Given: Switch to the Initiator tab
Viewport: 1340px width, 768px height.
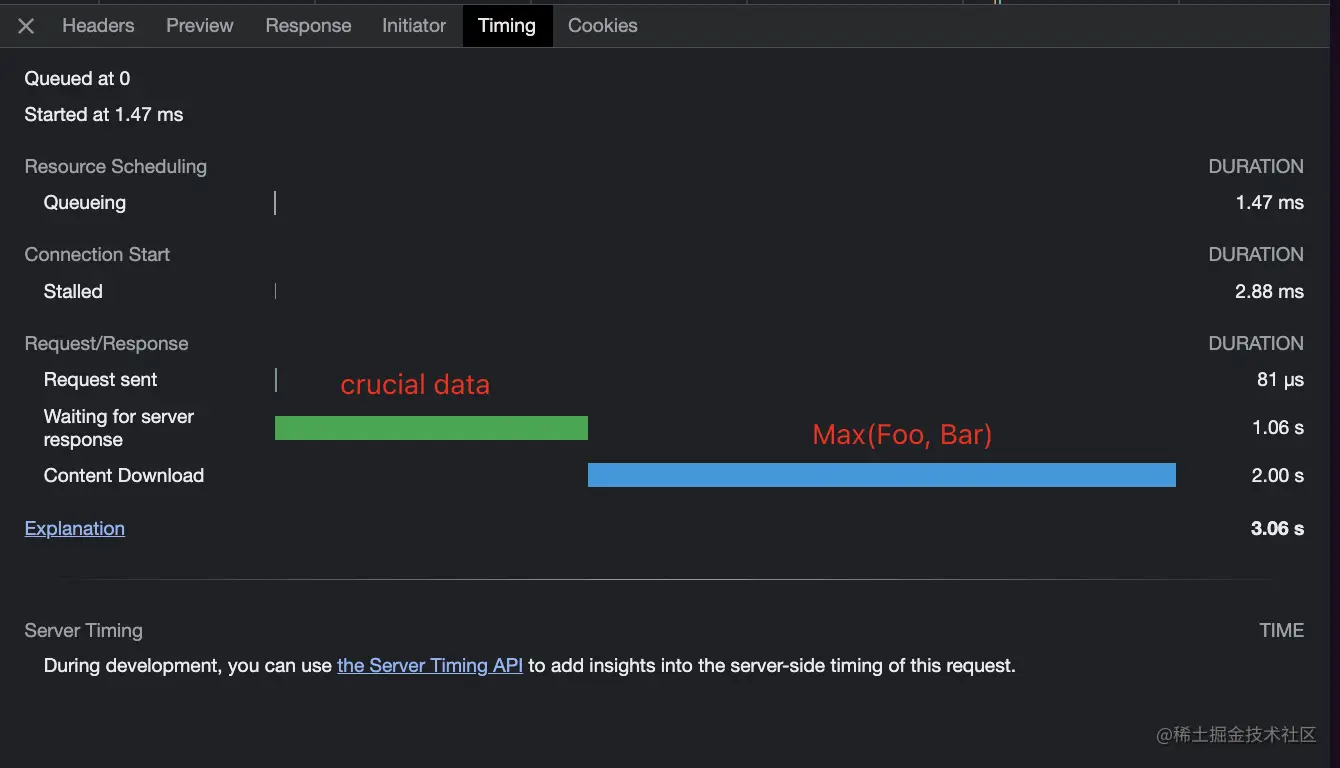Looking at the screenshot, I should point(414,26).
